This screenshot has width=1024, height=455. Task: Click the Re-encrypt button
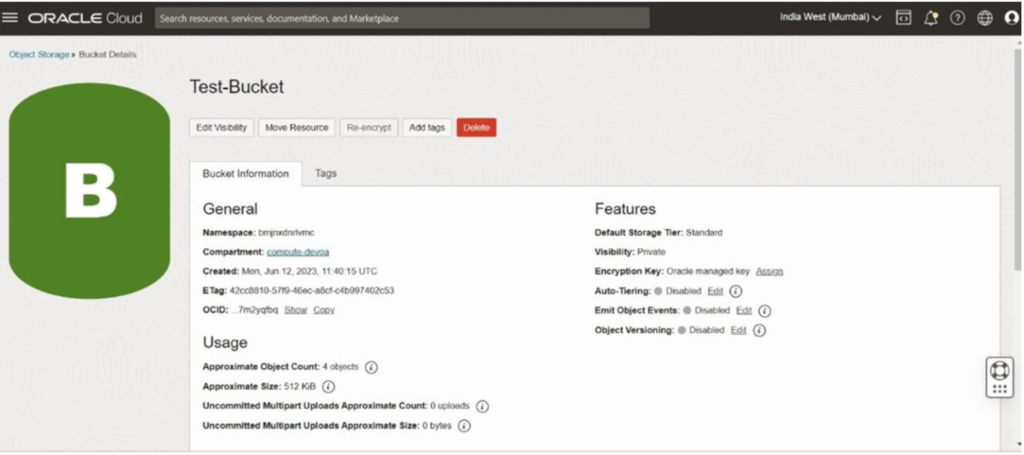(x=369, y=128)
